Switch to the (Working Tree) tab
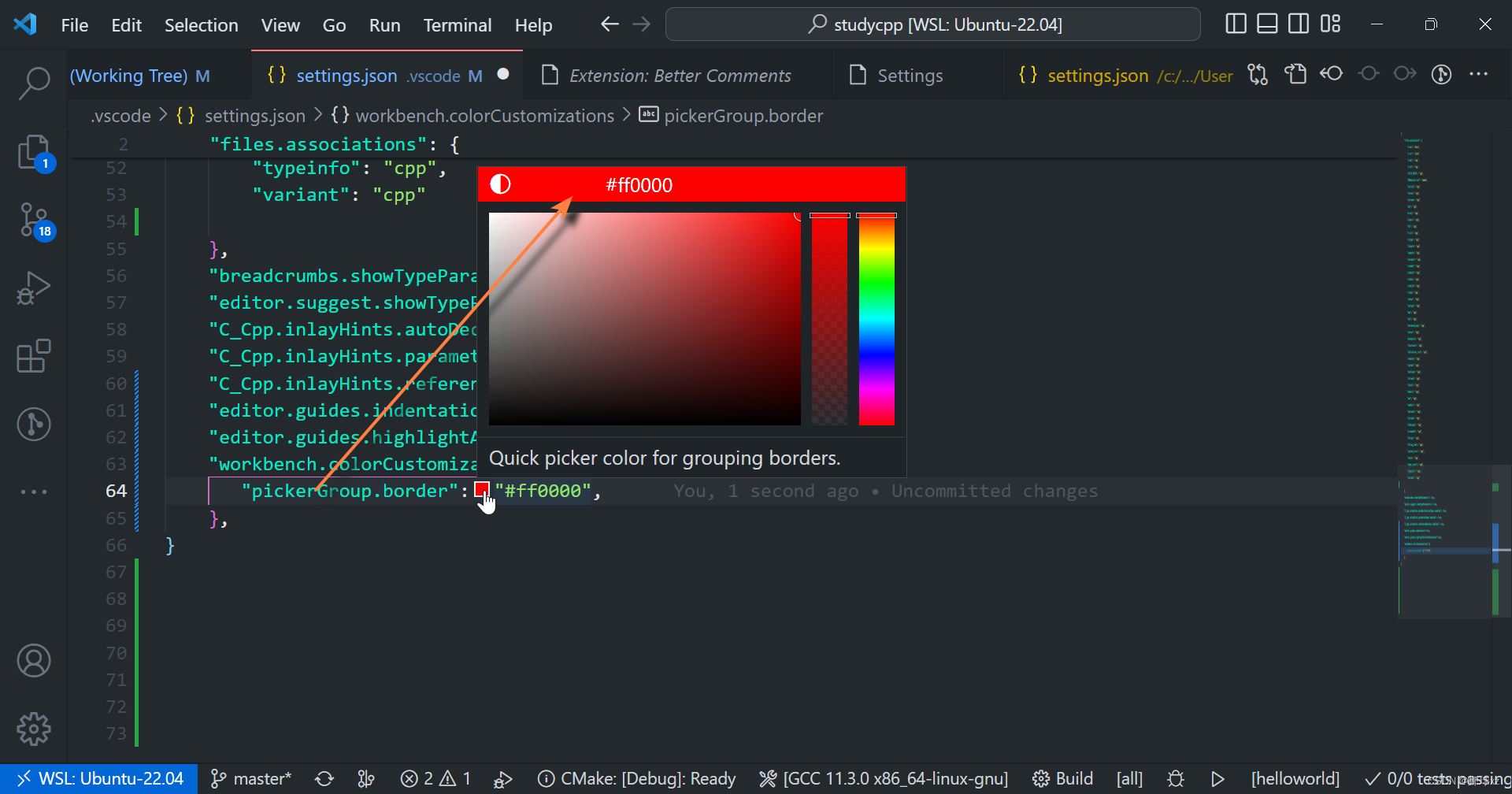Viewport: 1512px width, 794px height. pos(160,76)
